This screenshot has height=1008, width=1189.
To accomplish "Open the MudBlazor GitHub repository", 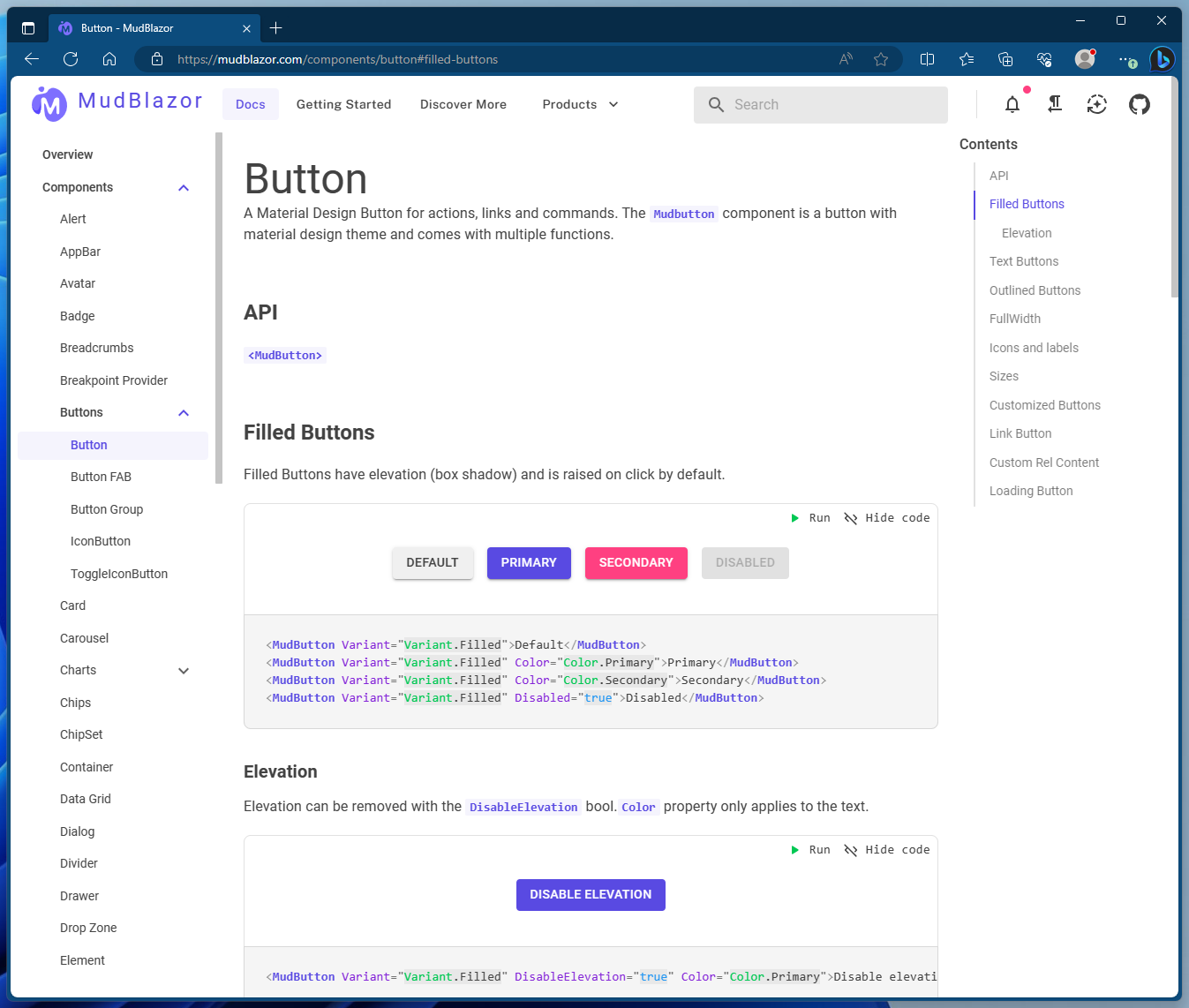I will click(x=1140, y=104).
